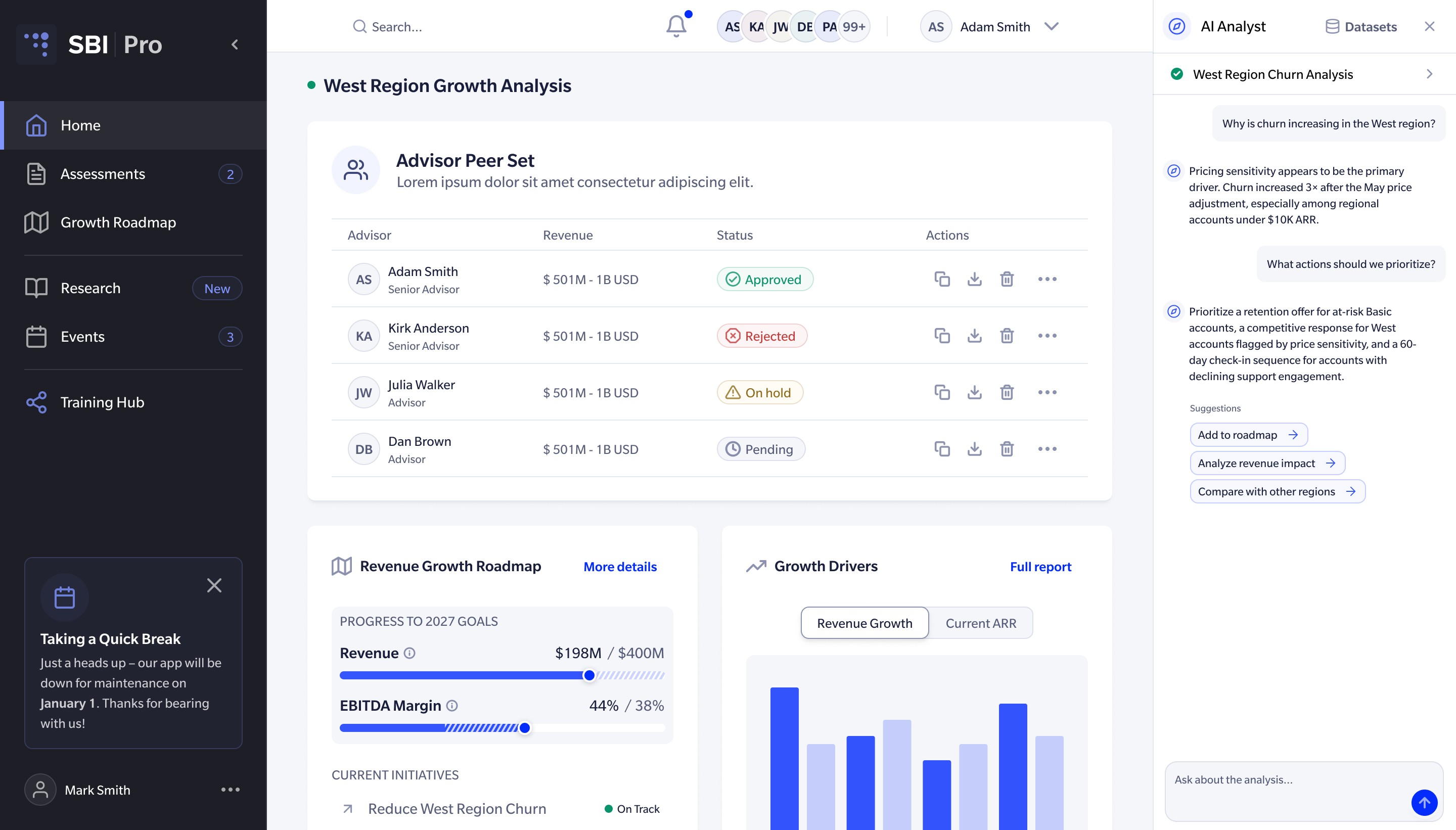Click the Mark Smith profile avatar

click(40, 790)
